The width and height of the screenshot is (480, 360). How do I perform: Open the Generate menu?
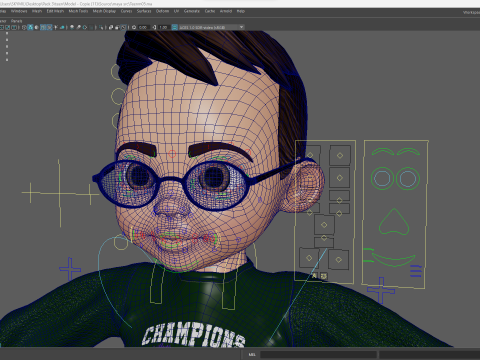[192, 11]
